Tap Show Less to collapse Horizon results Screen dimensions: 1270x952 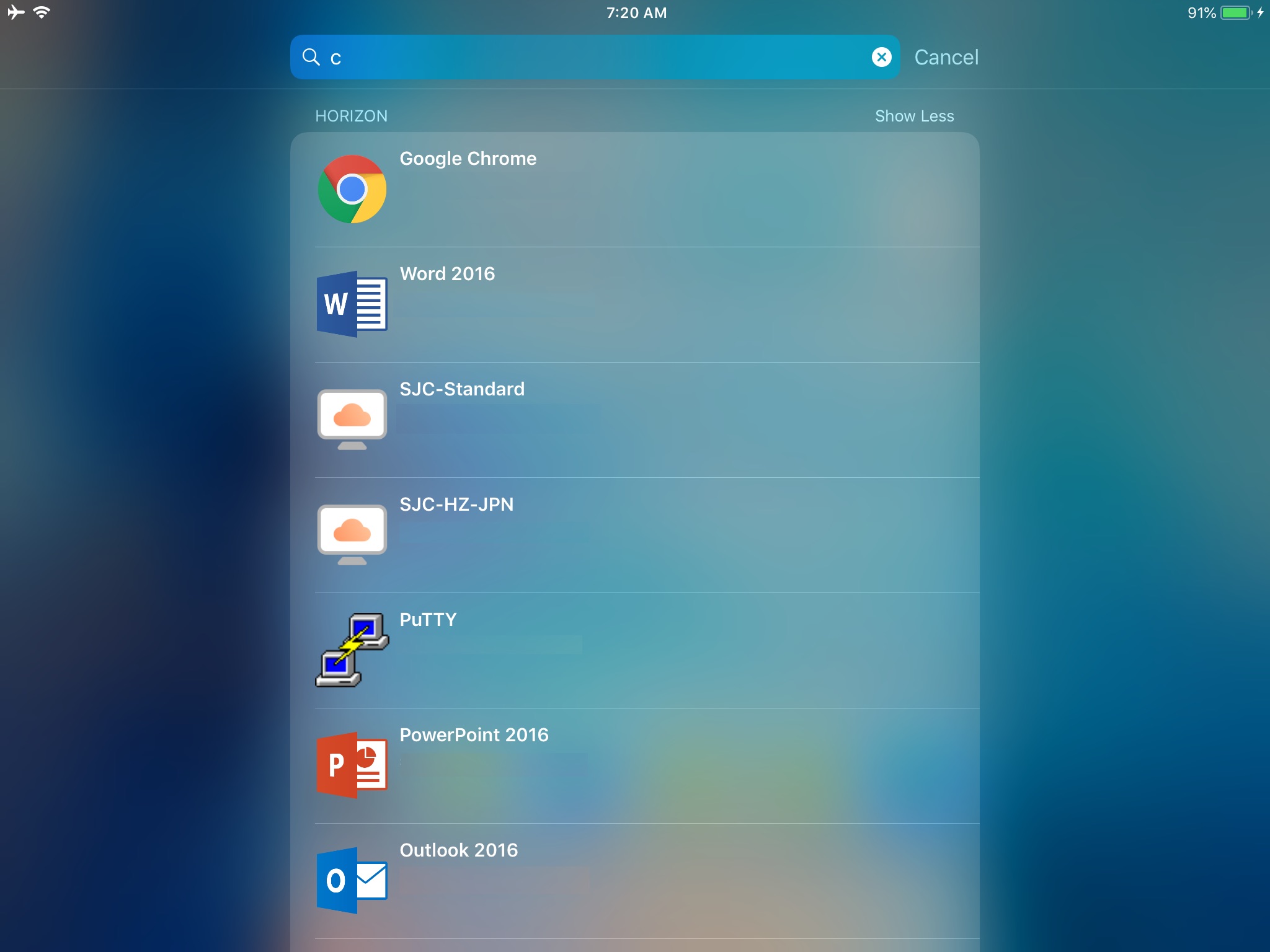coord(914,116)
